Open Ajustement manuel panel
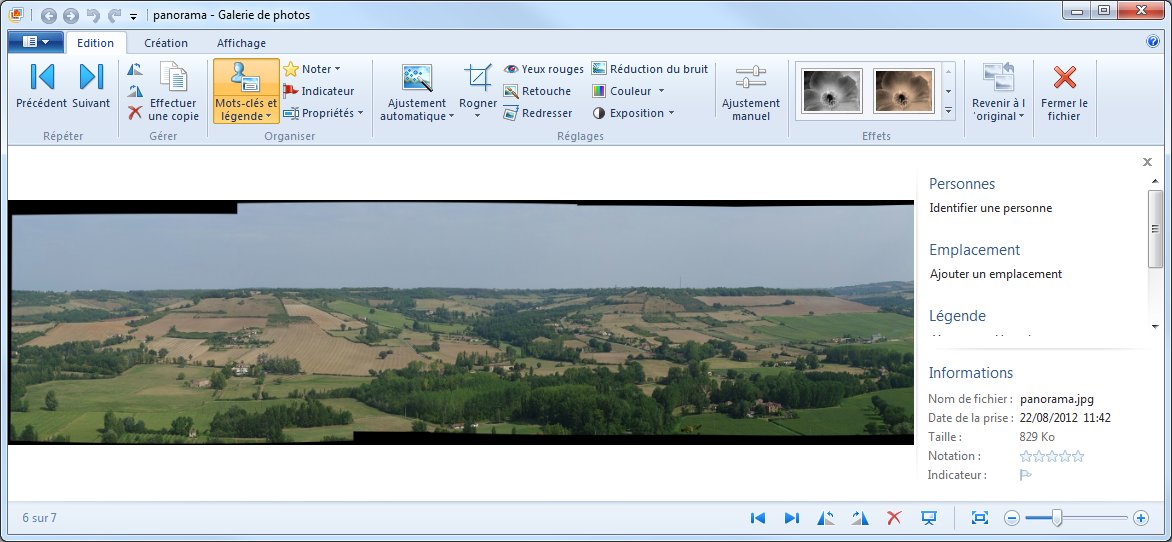This screenshot has height=542, width=1172. [x=750, y=93]
